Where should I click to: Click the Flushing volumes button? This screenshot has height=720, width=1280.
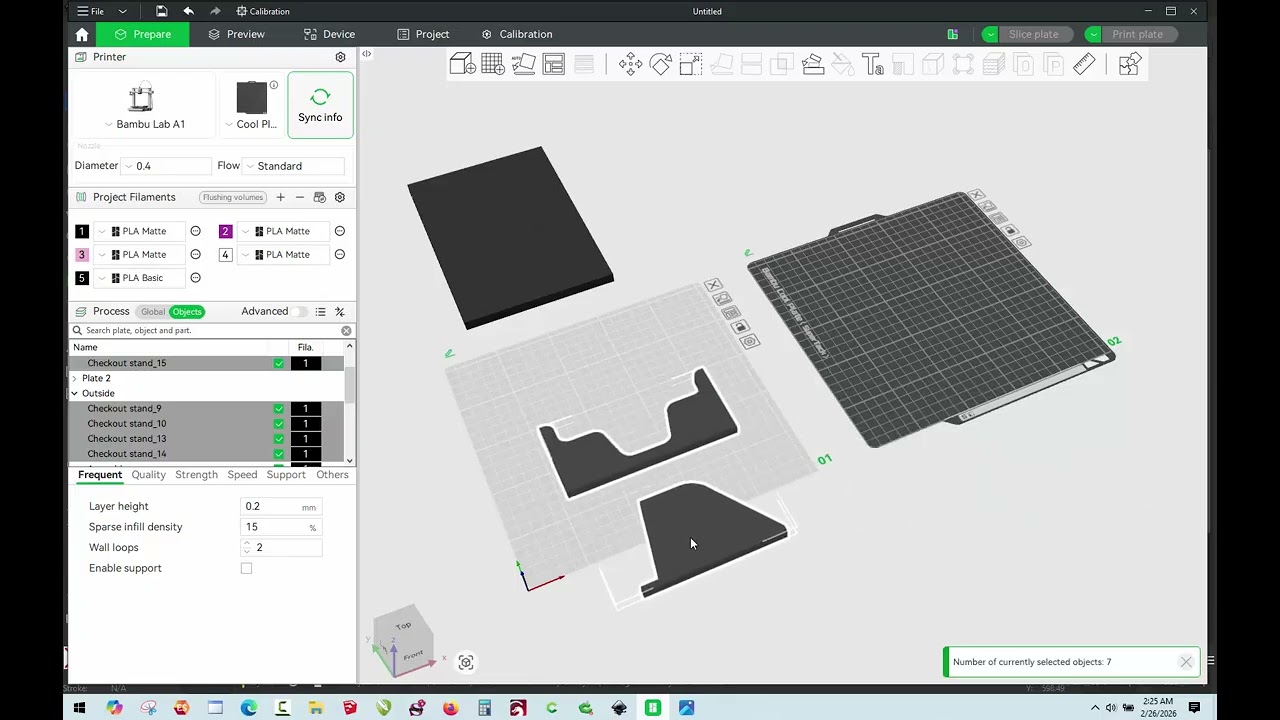232,197
